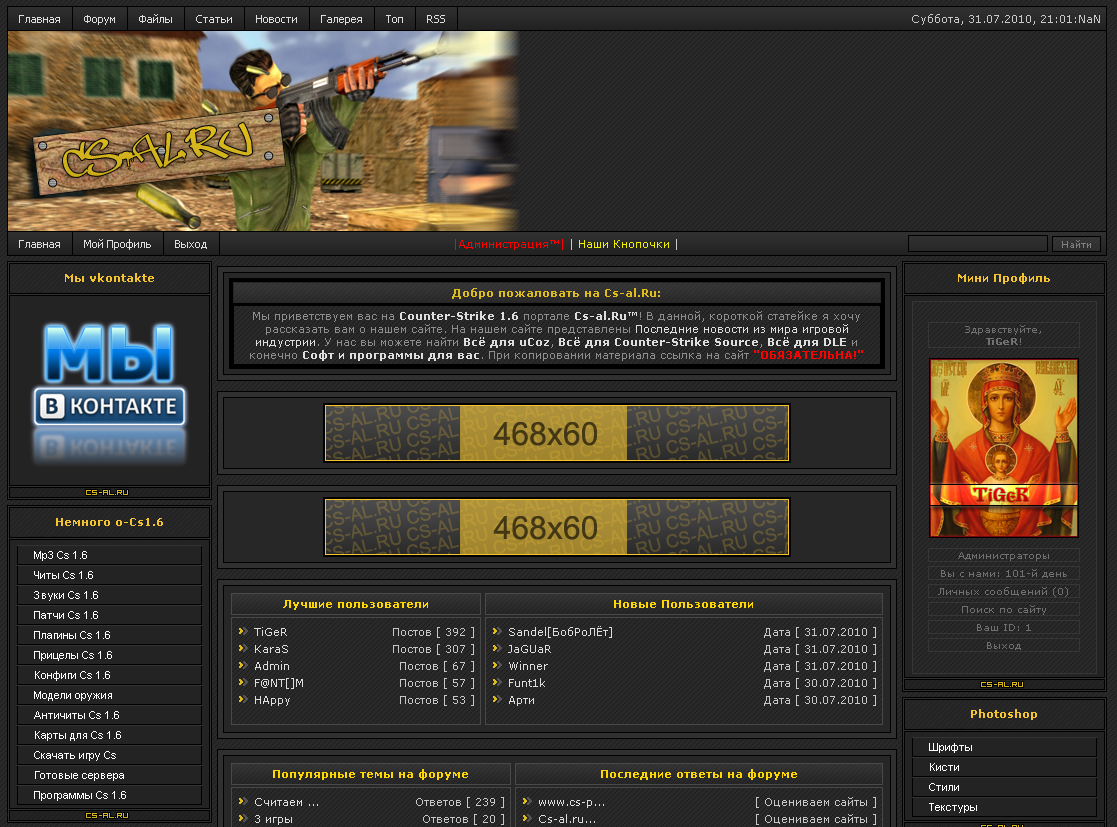Click arrow icon beside Winner user
1117x827 pixels.
point(497,665)
